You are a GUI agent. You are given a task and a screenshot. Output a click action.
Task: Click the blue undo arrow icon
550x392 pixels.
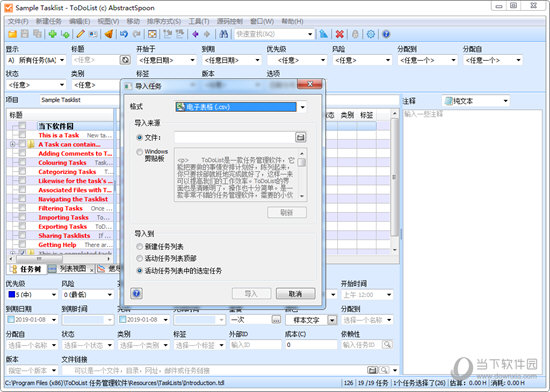pyautogui.click(x=123, y=34)
